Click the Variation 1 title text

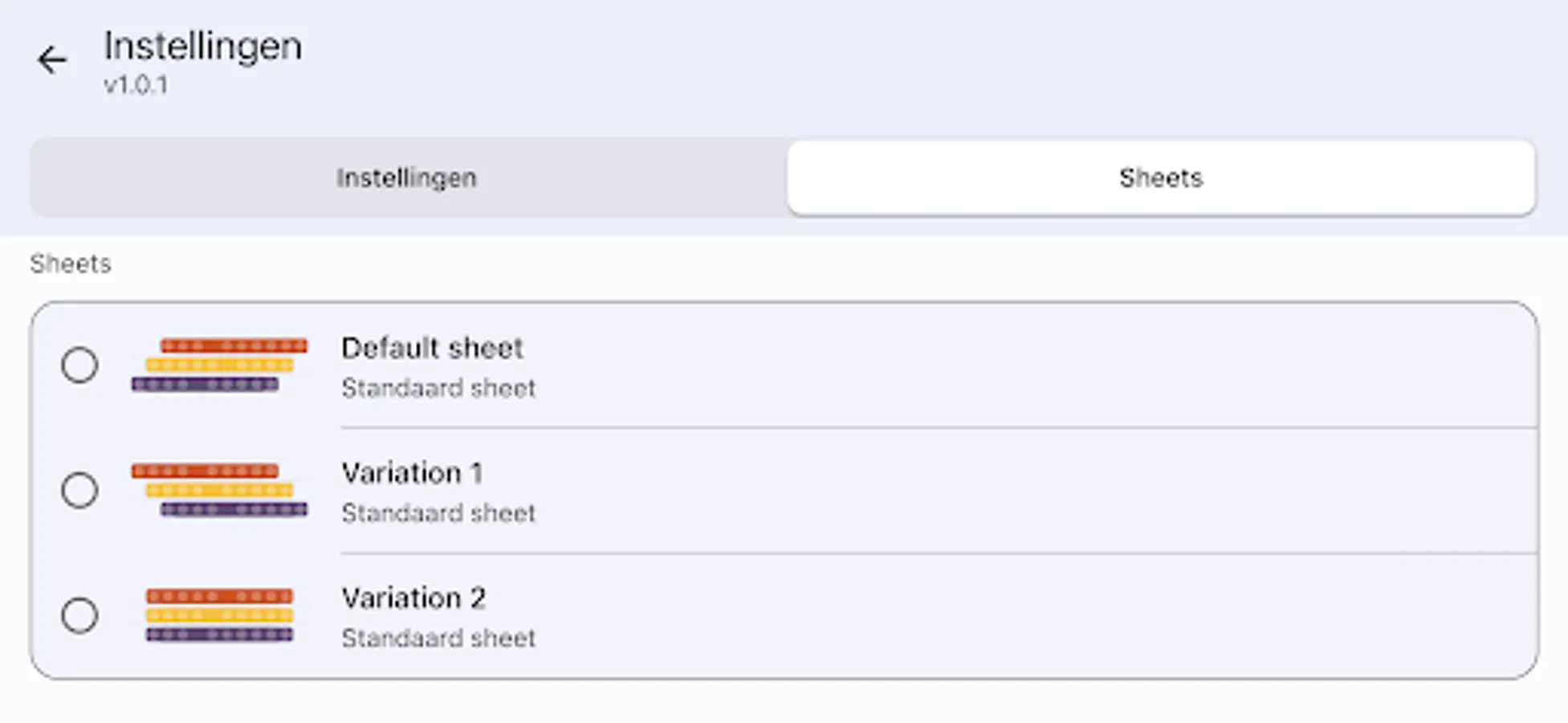412,473
